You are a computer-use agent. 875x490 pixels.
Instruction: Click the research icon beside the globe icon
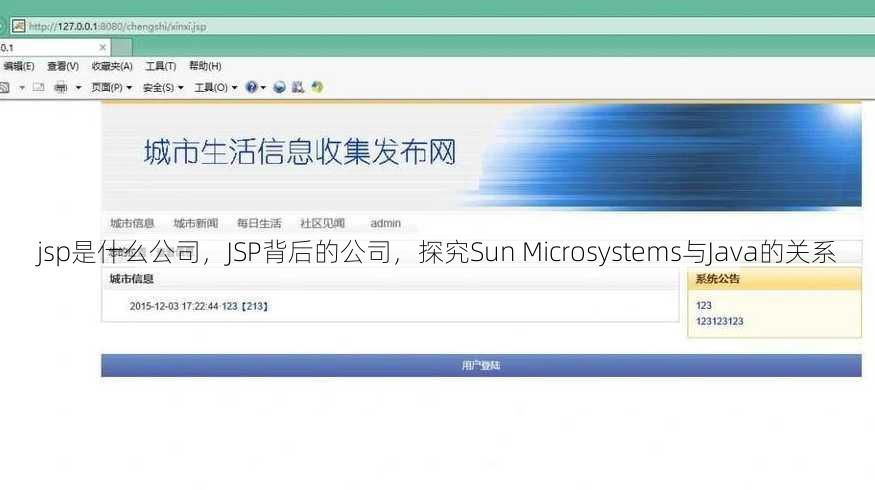pos(298,87)
